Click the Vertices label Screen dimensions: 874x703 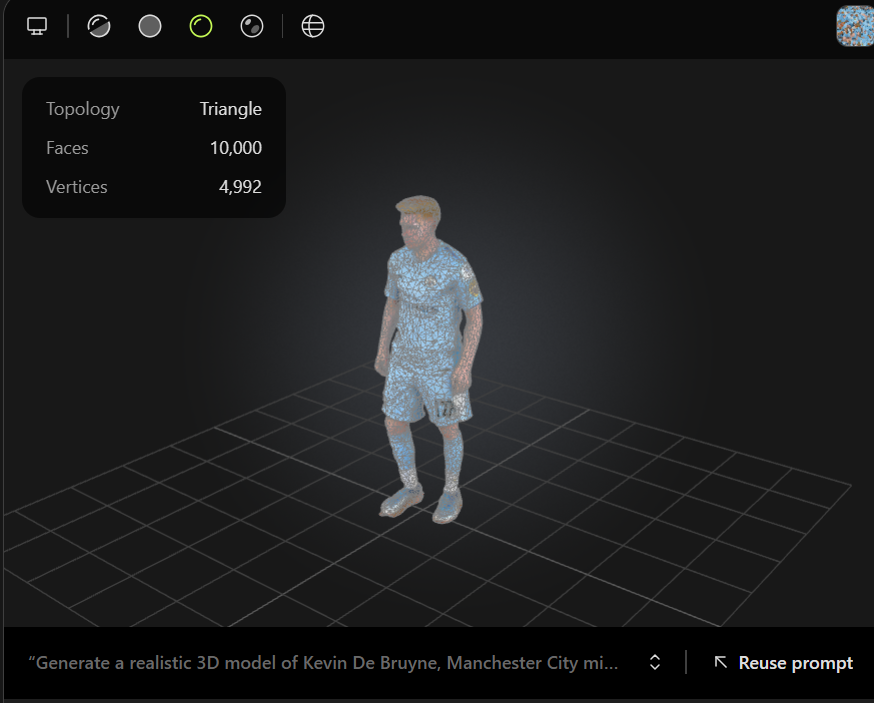pyautogui.click(x=76, y=187)
